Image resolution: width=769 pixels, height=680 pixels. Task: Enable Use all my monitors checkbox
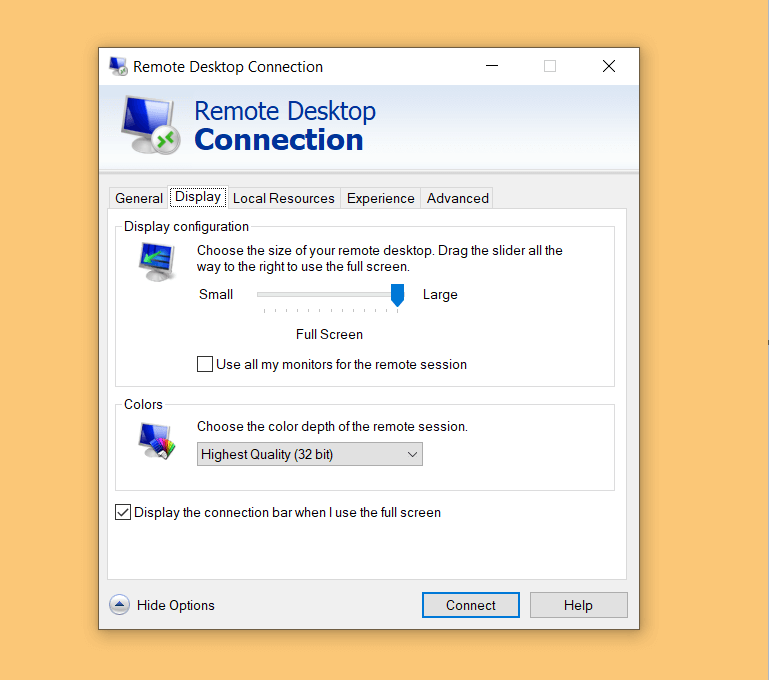click(x=205, y=364)
